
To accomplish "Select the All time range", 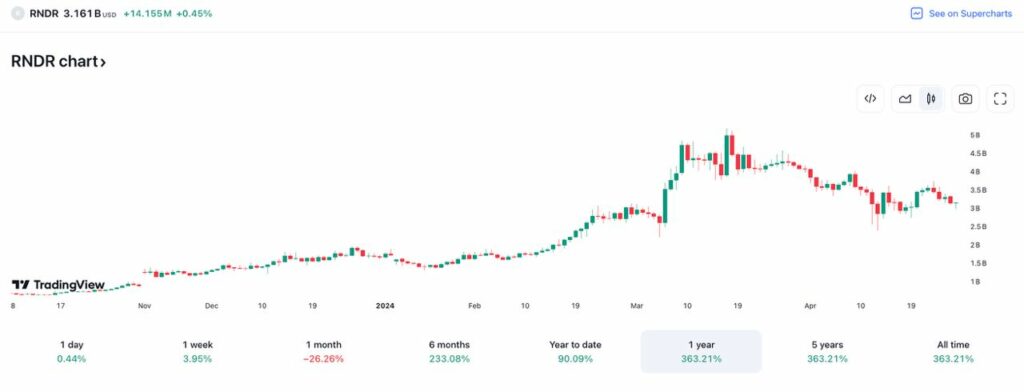I will tap(953, 351).
